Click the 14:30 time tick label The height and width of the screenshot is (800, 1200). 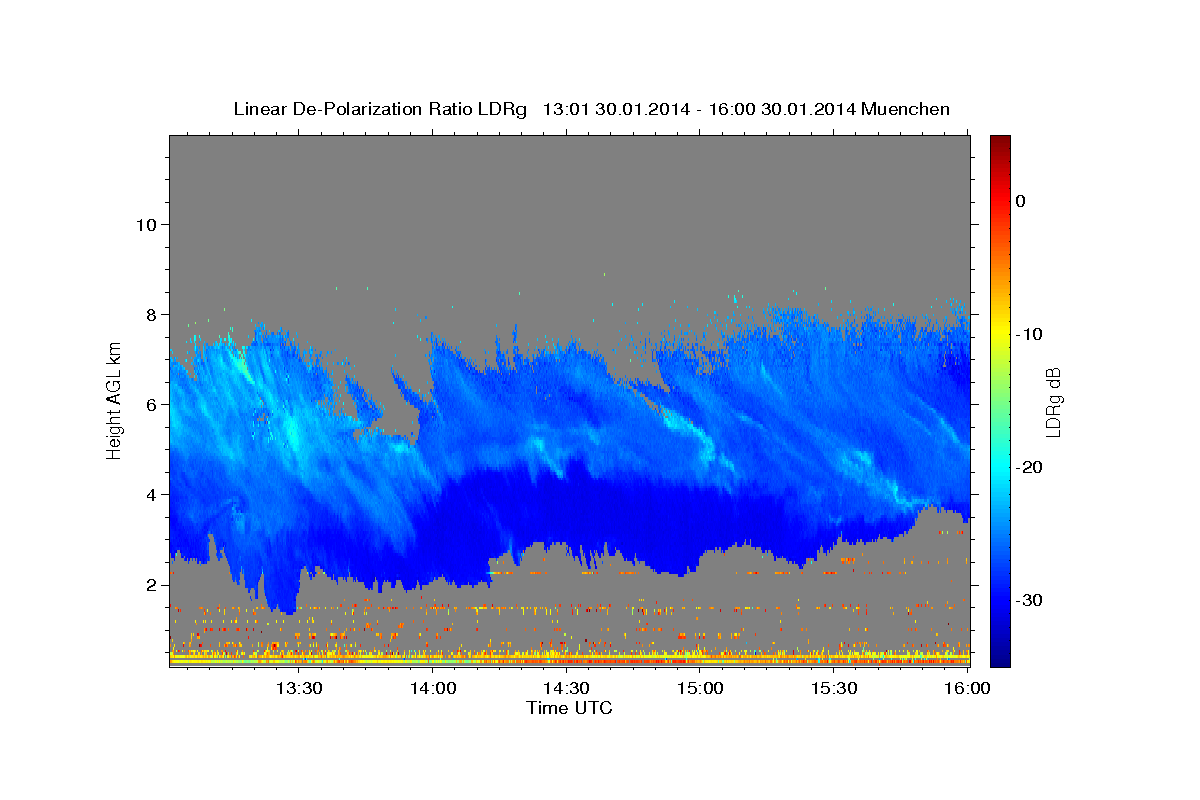(566, 688)
